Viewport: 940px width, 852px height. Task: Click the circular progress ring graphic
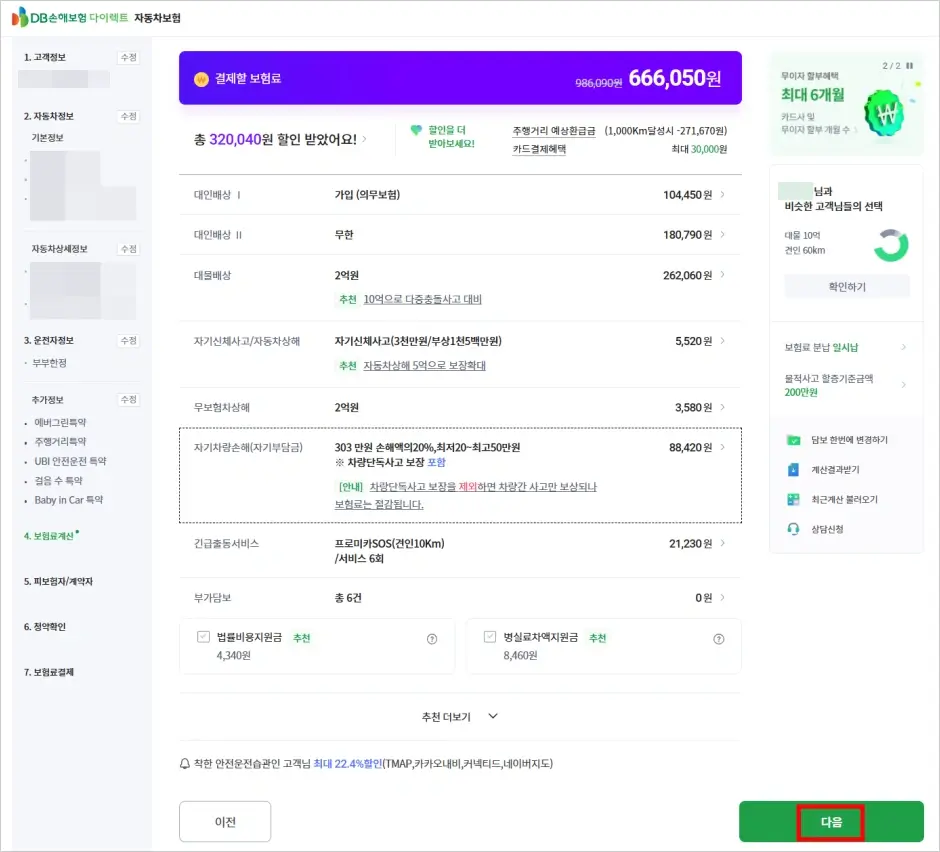891,245
